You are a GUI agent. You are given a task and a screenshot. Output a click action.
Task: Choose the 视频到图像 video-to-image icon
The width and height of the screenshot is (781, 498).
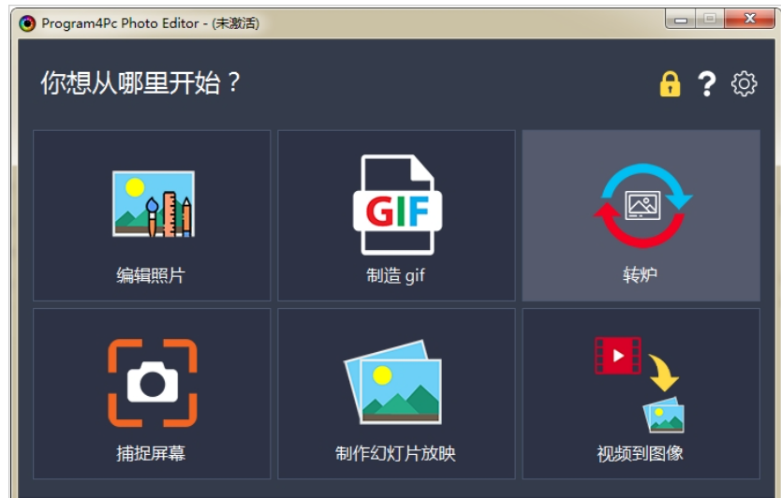pyautogui.click(x=640, y=385)
